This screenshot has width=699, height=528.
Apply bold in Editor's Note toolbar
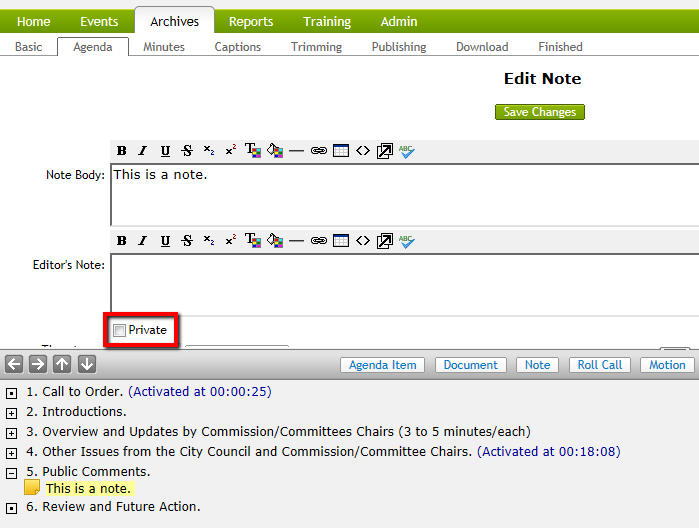point(121,241)
